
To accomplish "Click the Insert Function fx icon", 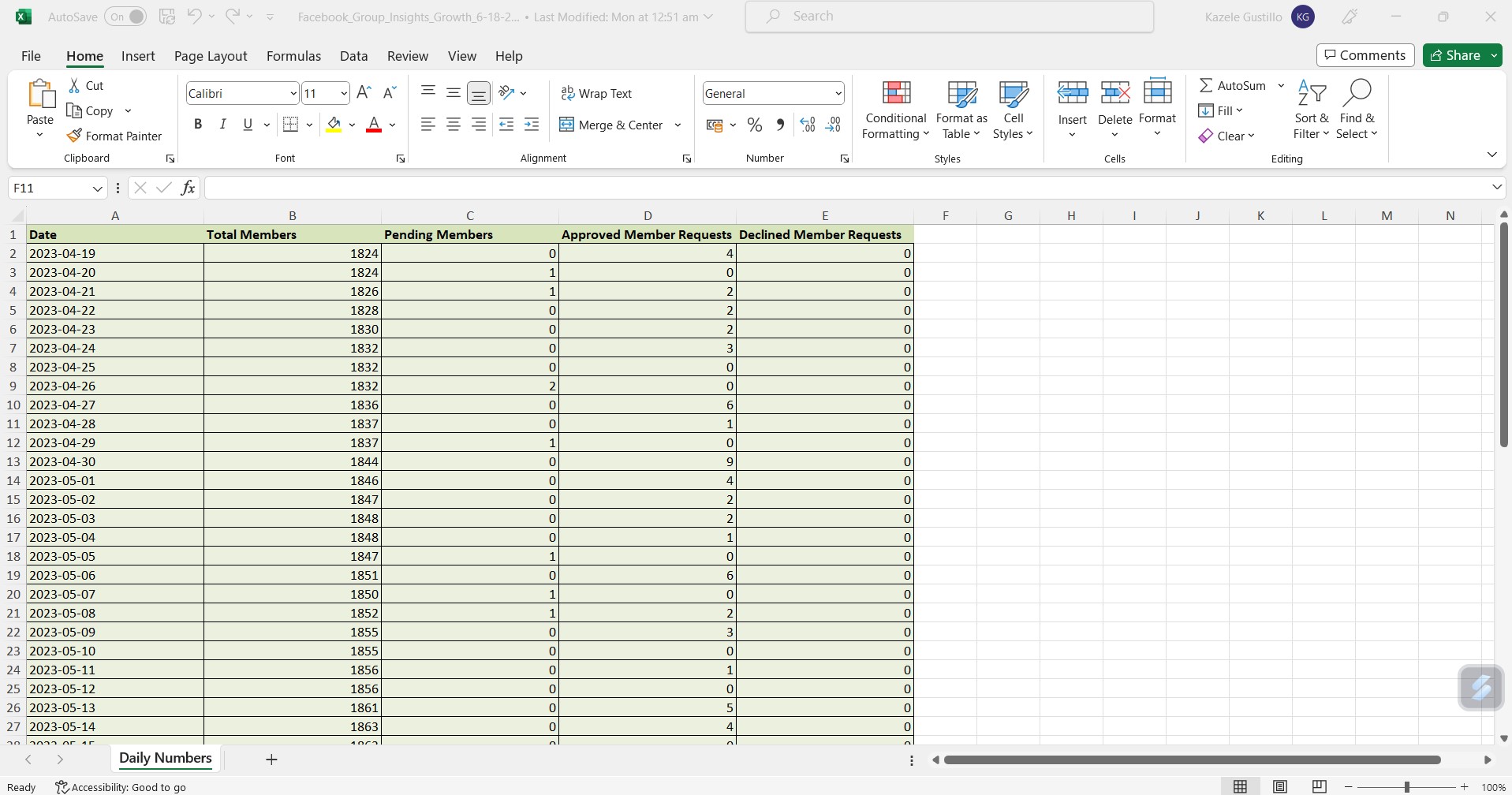I will 188,188.
